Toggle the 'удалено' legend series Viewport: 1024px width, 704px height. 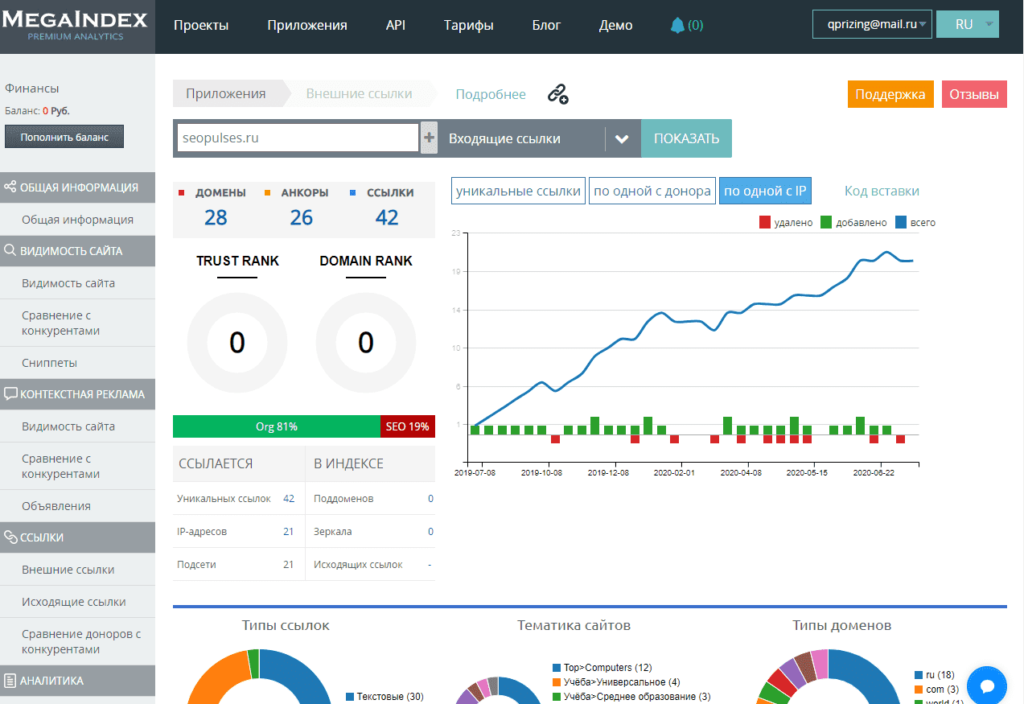(x=786, y=223)
